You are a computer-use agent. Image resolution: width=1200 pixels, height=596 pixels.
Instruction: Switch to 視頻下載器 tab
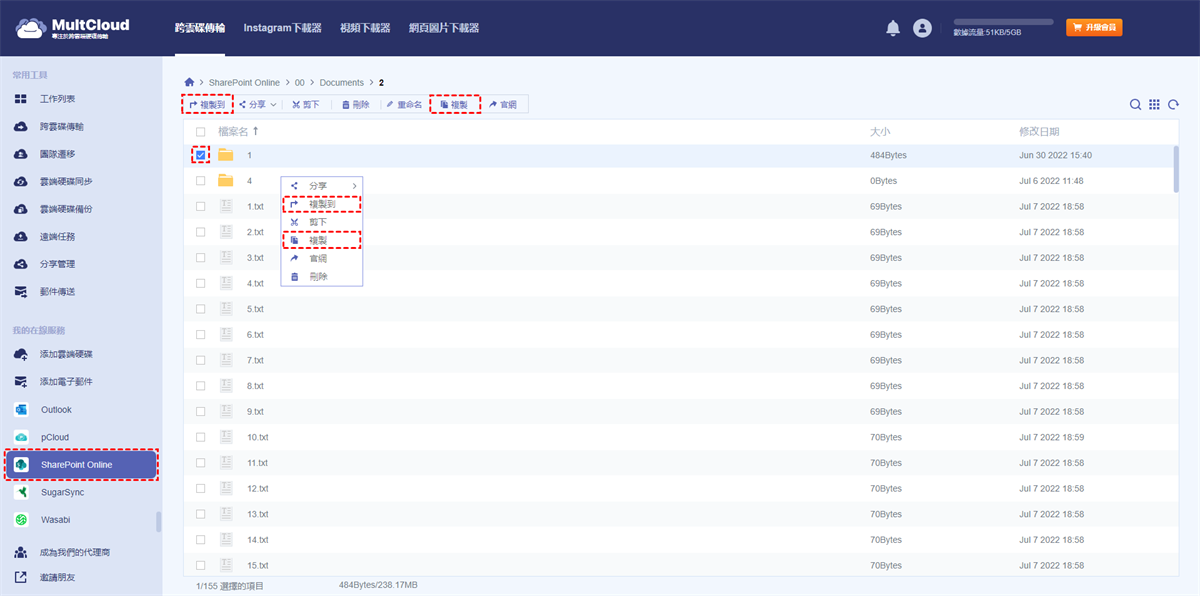(367, 28)
